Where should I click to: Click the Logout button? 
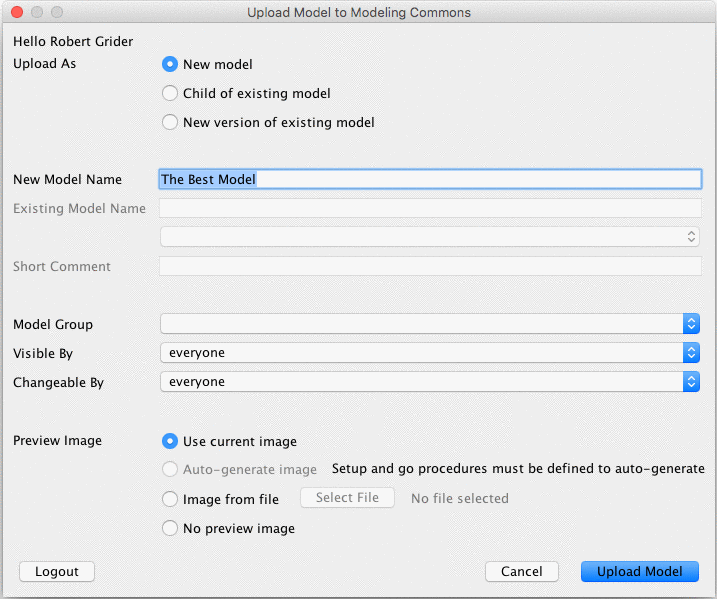coord(57,571)
